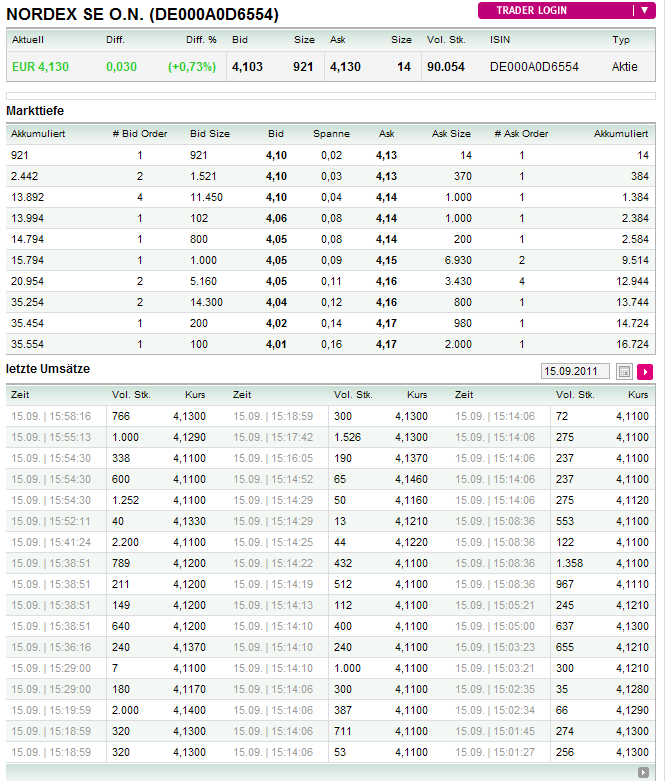
Task: Select the letzte Umsätze section heading
Action: 48,369
